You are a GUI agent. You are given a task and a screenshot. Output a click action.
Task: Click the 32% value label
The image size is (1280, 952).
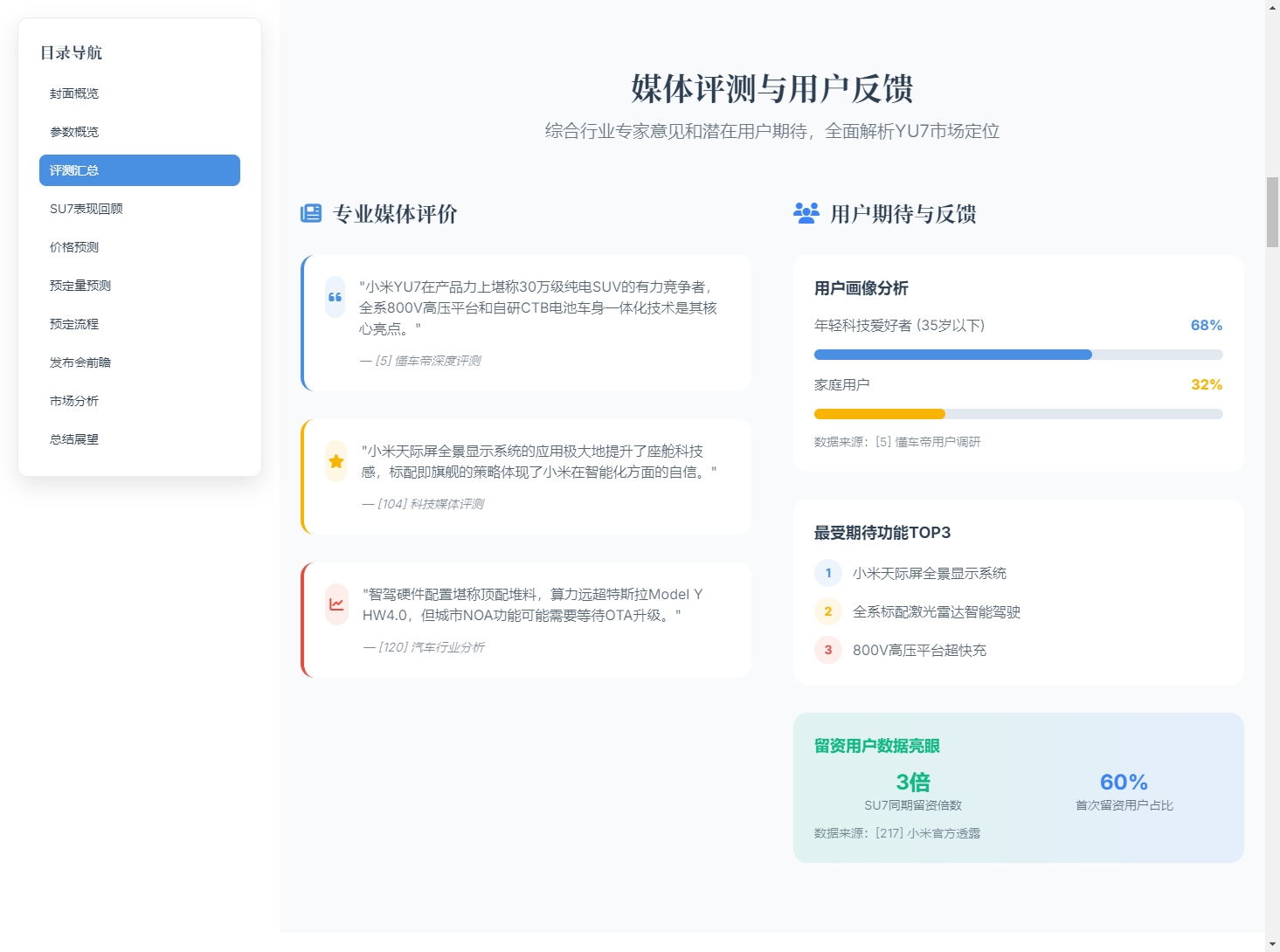pyautogui.click(x=1207, y=384)
